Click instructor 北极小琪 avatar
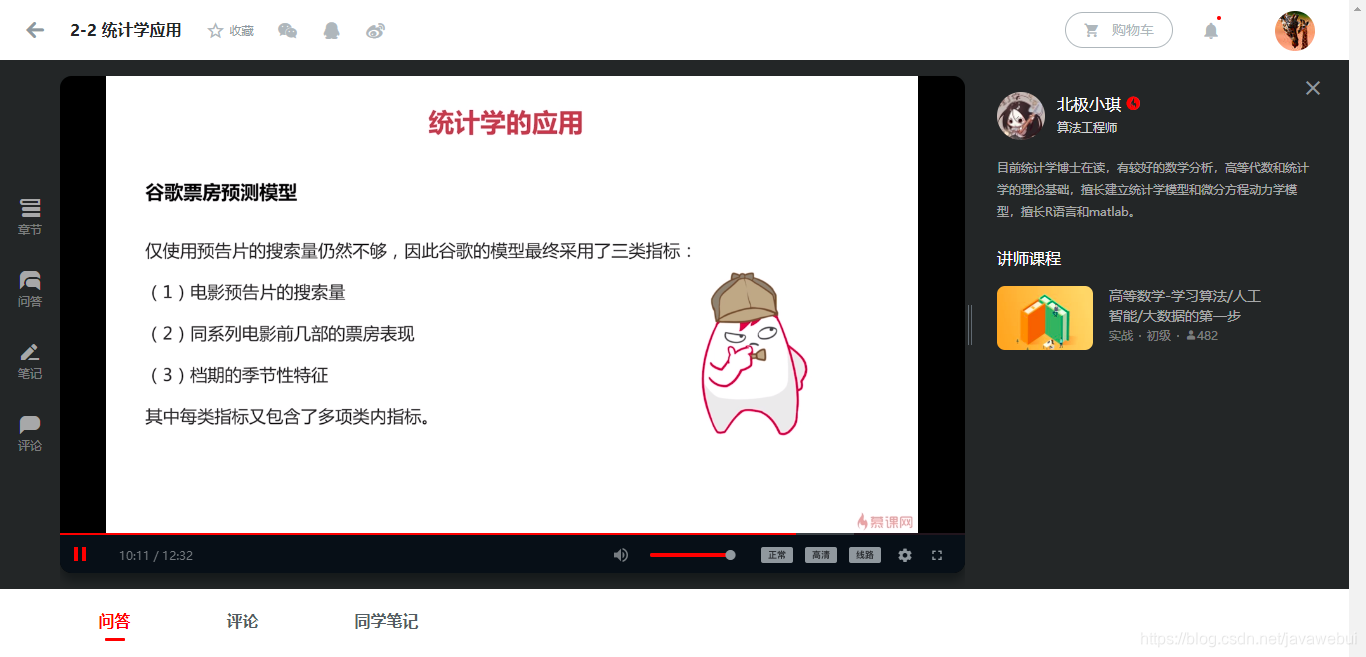Screen dimensions: 1366x657 pyautogui.click(x=1021, y=116)
